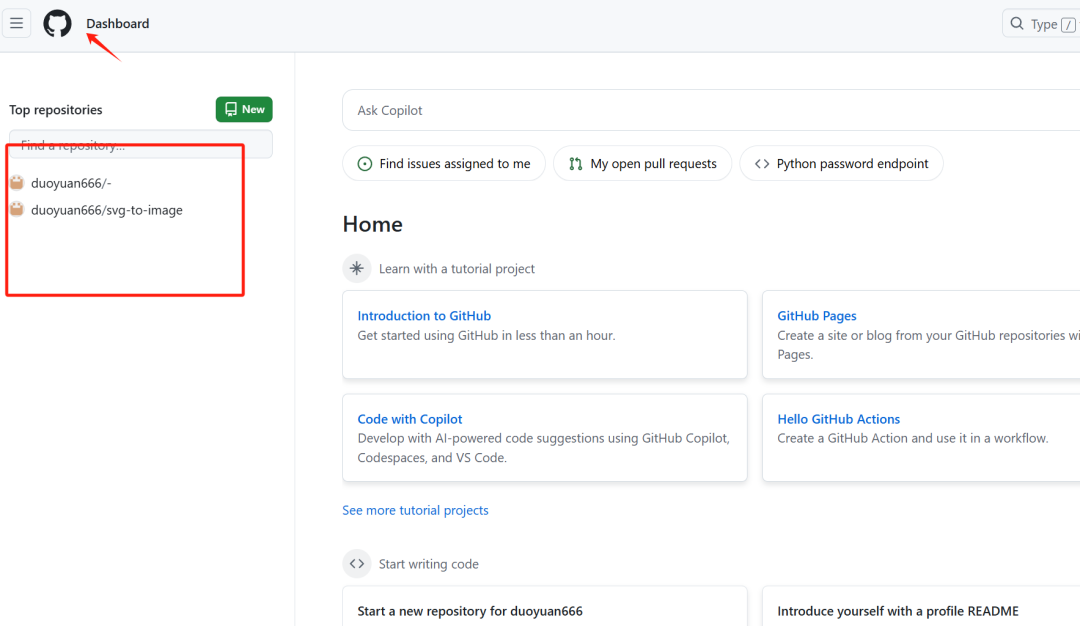Create a repository with New button
1080x626 pixels.
click(244, 109)
